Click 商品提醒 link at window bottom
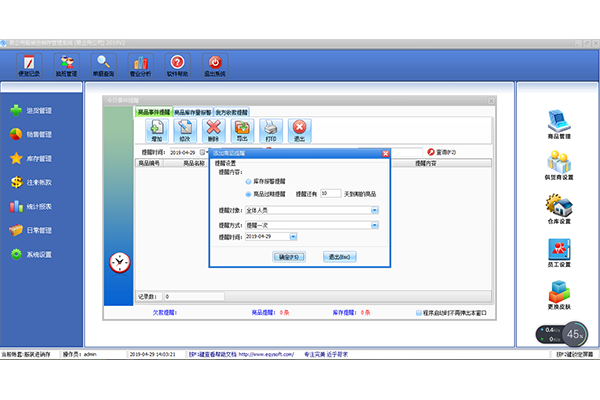 click(263, 313)
